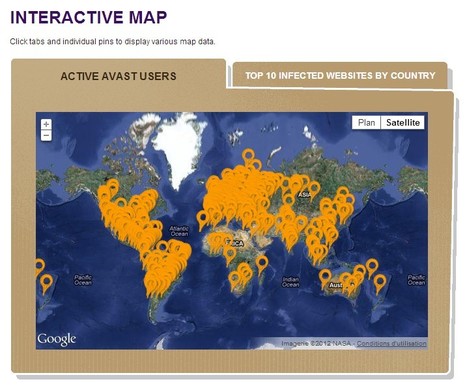Viewport: 467px width, 386px height.
Task: Open Top 10 Infected Websites by Country tab
Action: pos(340,75)
